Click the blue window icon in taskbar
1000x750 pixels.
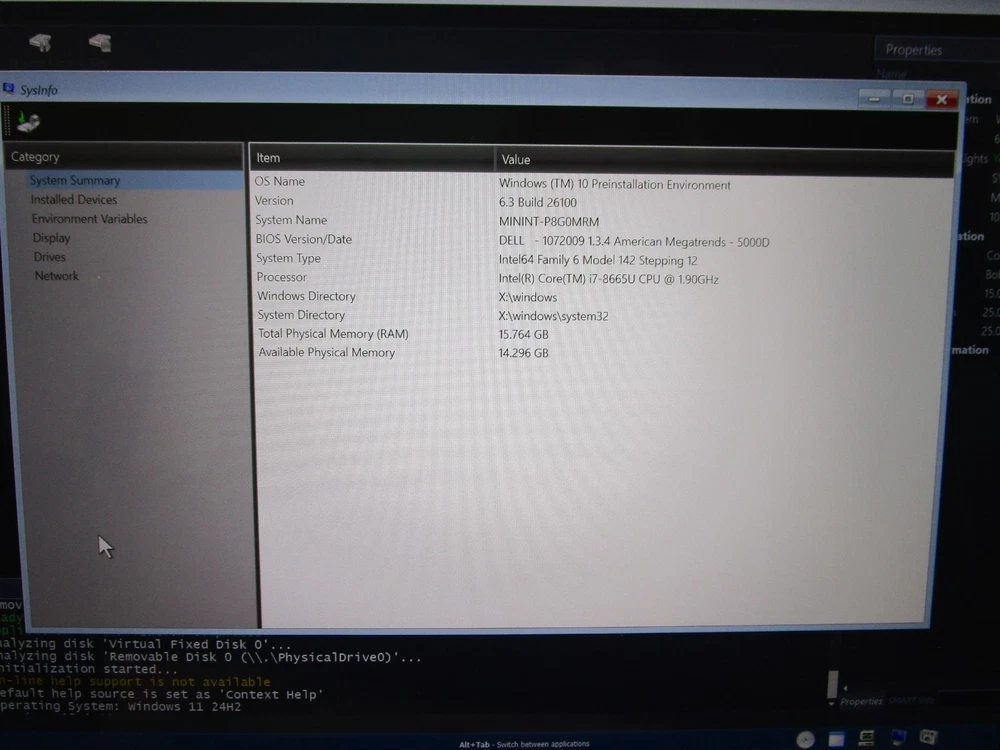click(836, 740)
